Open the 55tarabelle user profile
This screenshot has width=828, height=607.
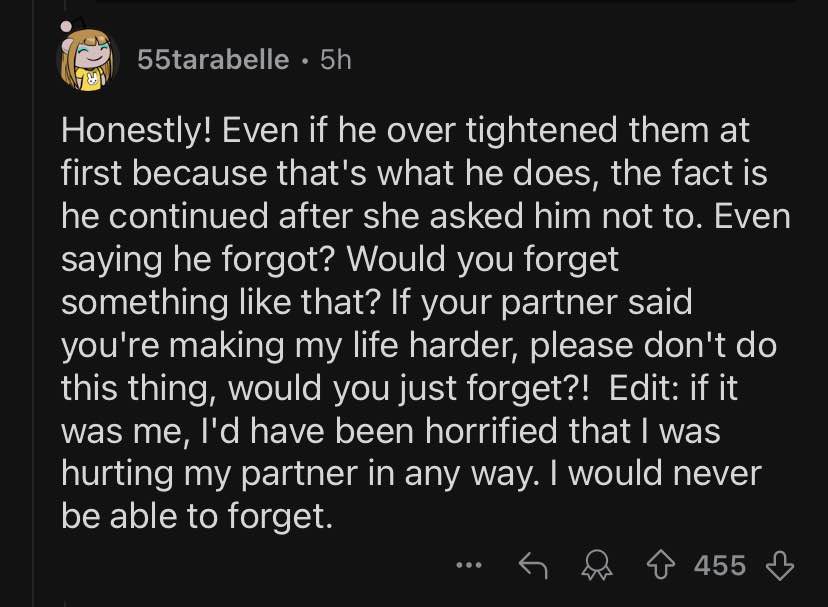click(x=213, y=59)
